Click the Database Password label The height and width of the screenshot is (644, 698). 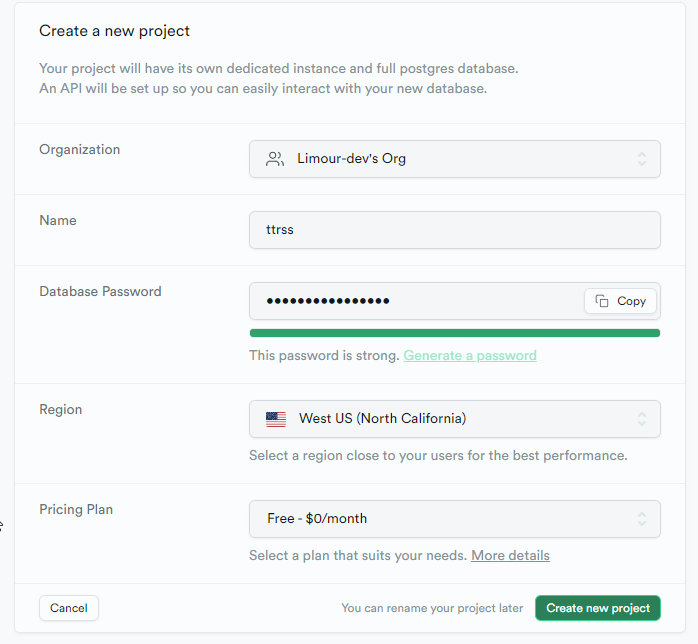(100, 292)
